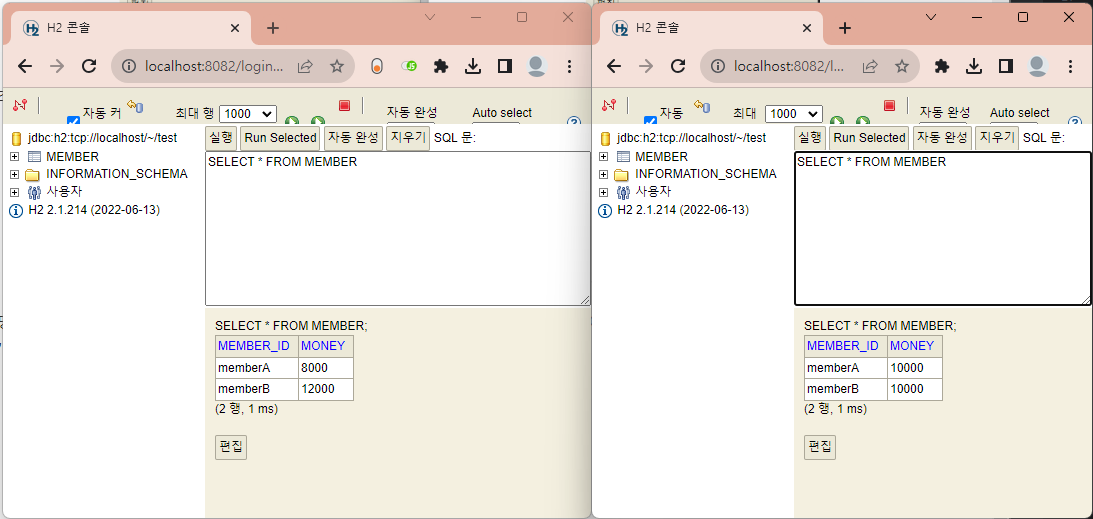Click the H2 version info icon, left window
This screenshot has width=1093, height=519.
16,210
